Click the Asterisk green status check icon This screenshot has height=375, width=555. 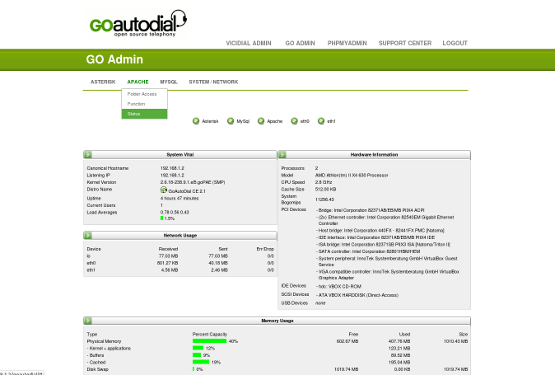tap(196, 121)
